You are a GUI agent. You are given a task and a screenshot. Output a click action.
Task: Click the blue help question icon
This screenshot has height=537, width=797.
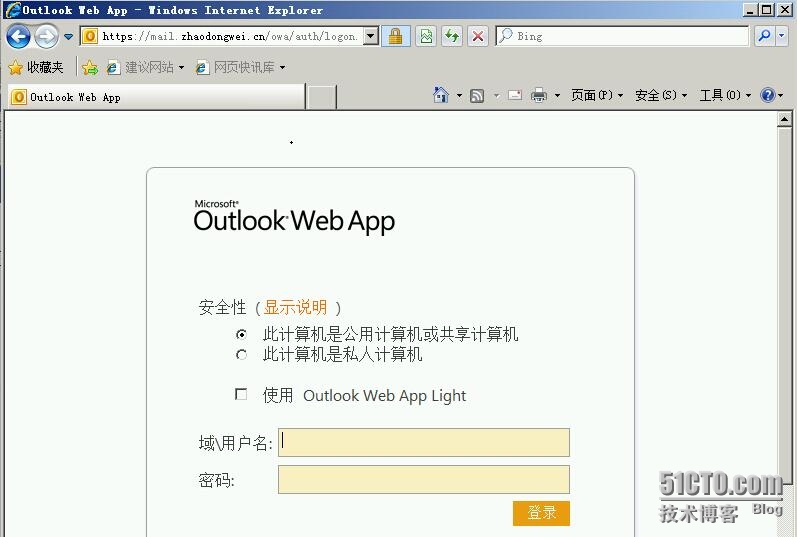click(768, 95)
